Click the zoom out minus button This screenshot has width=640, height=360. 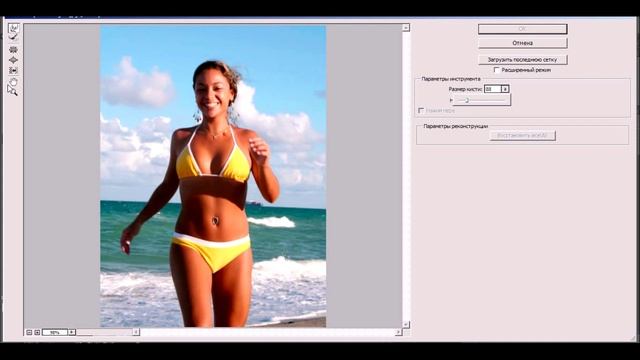(29, 332)
